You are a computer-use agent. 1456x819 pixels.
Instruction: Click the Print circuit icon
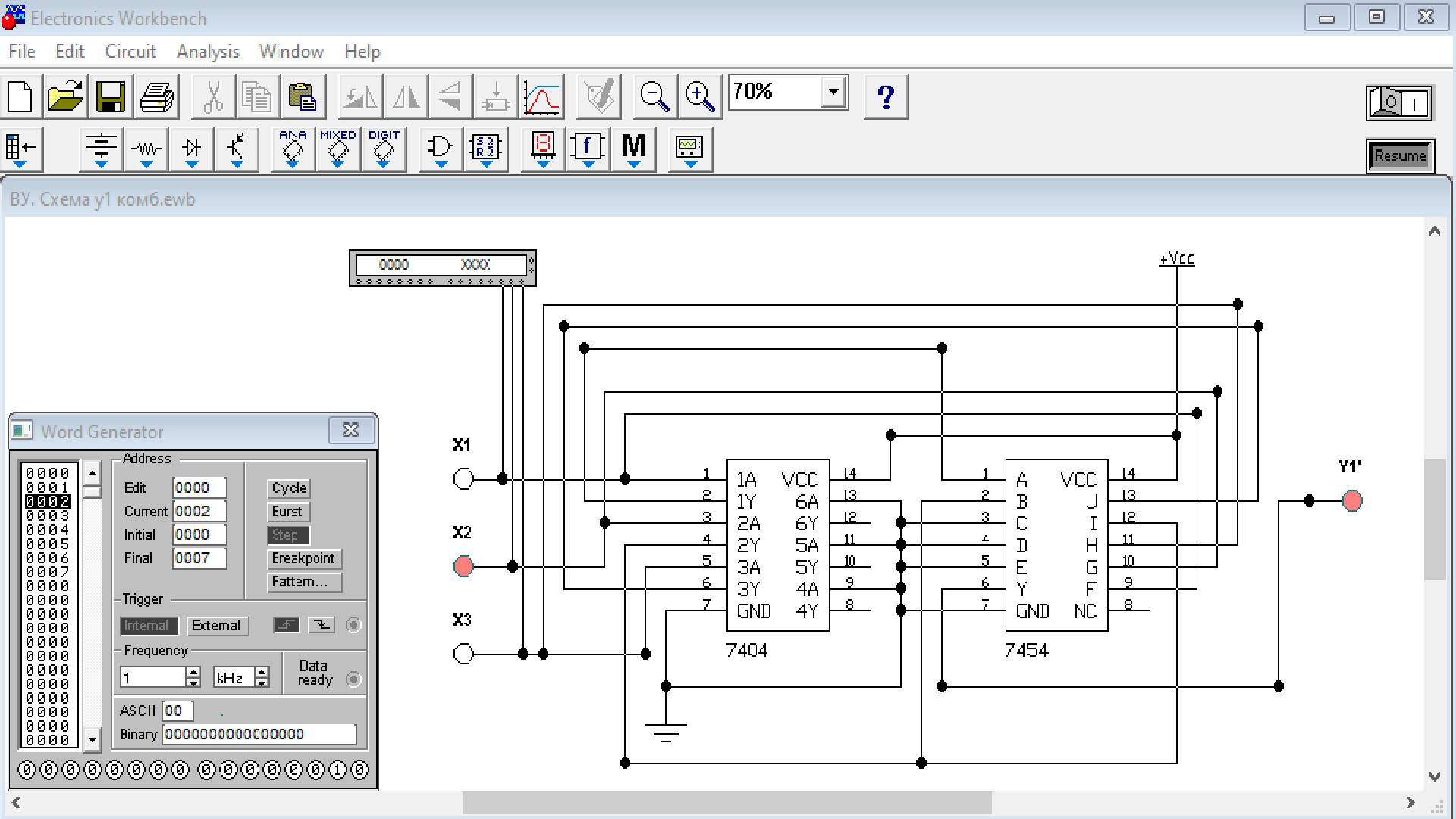[157, 96]
